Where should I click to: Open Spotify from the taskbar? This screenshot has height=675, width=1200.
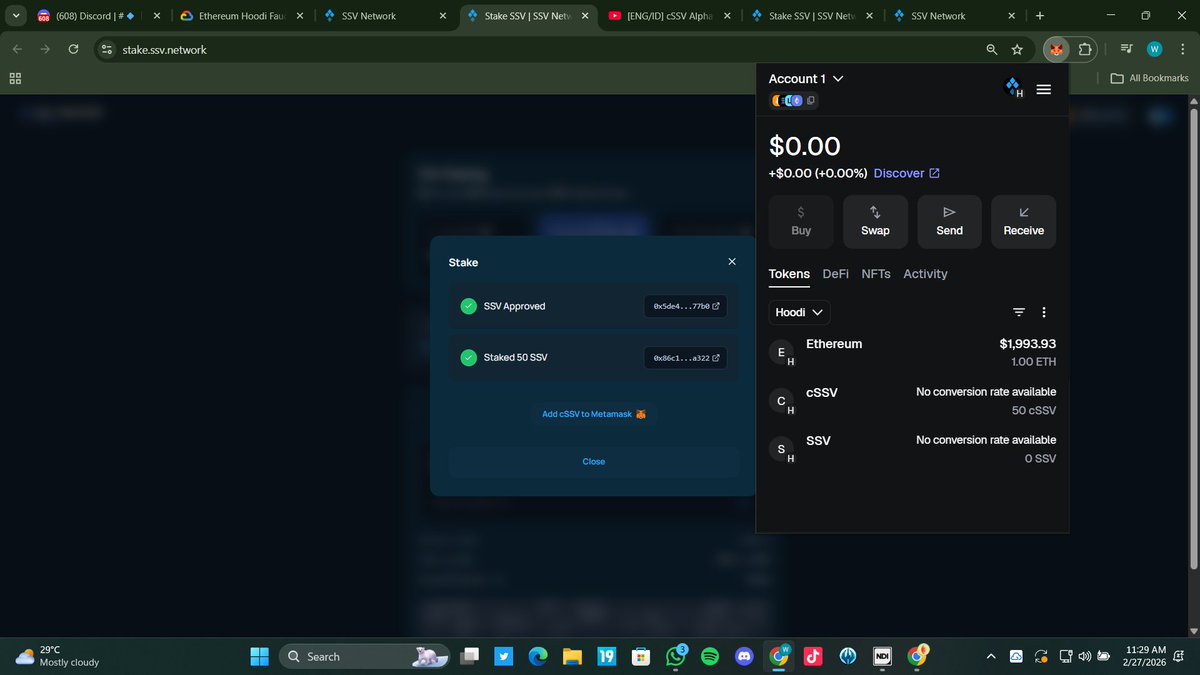coord(710,656)
